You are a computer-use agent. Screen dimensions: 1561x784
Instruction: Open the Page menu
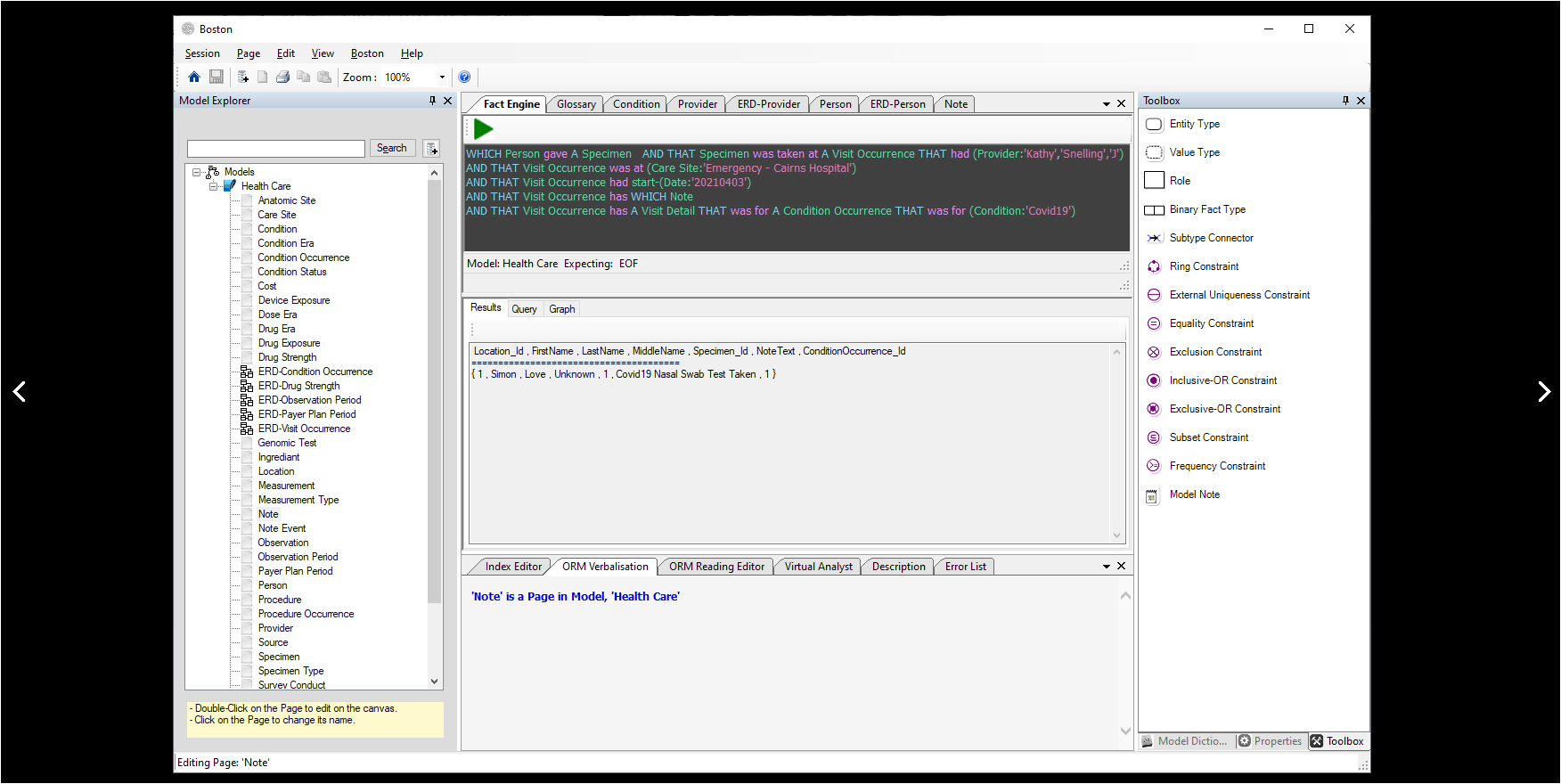point(249,53)
